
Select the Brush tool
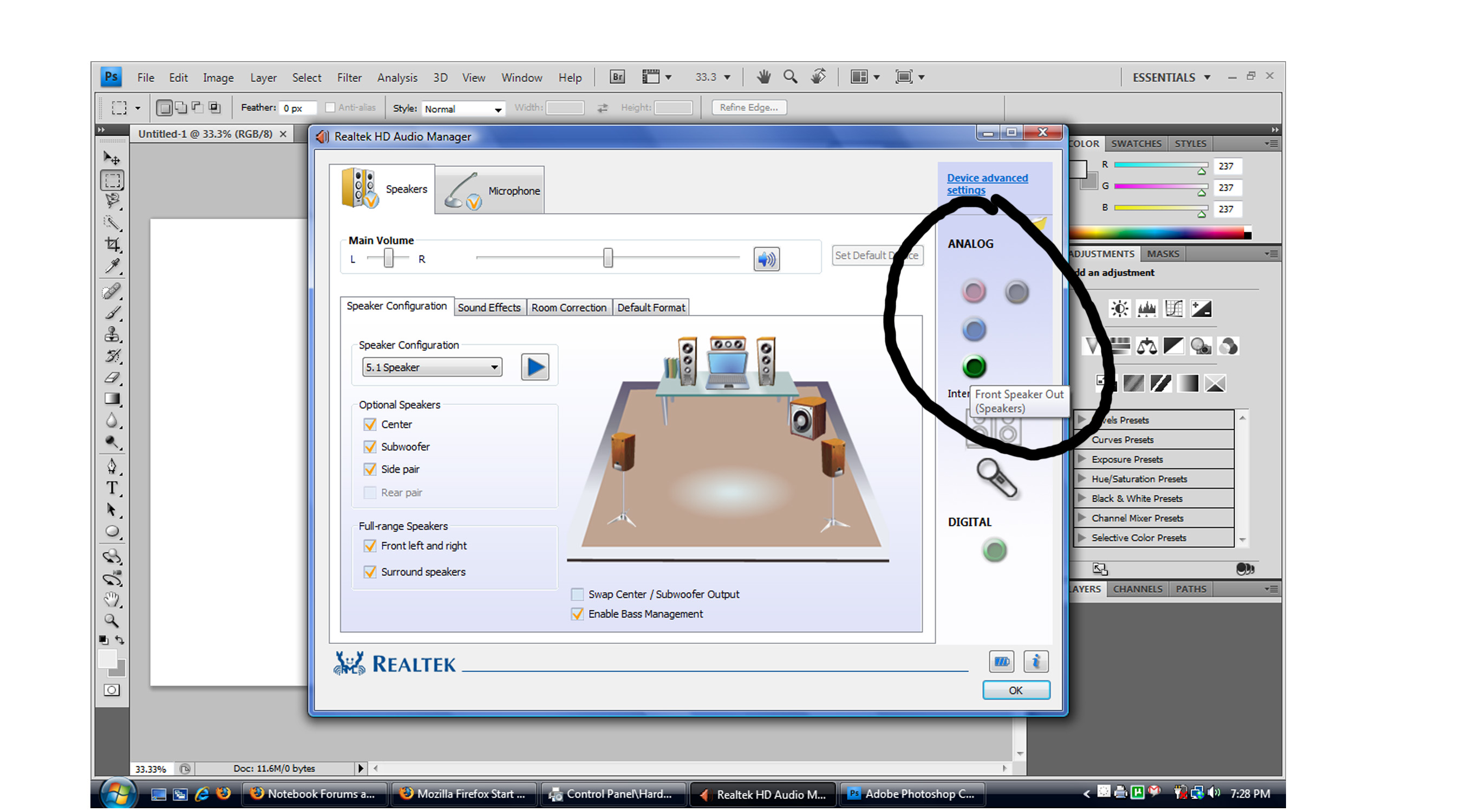pyautogui.click(x=112, y=313)
